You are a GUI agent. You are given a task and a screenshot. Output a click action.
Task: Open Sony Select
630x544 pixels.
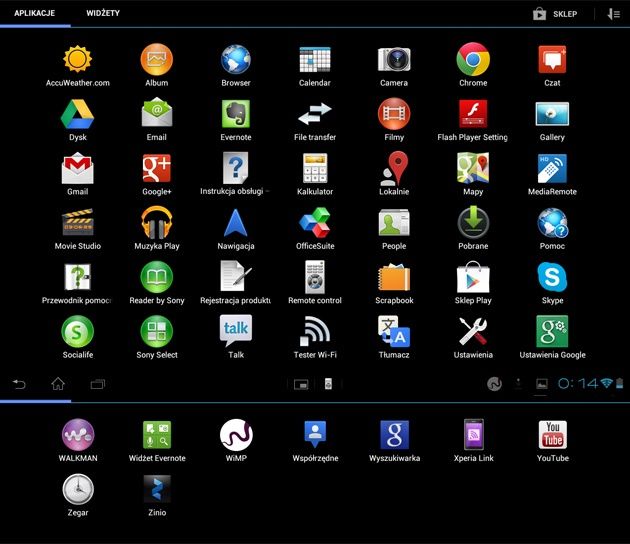tap(157, 332)
